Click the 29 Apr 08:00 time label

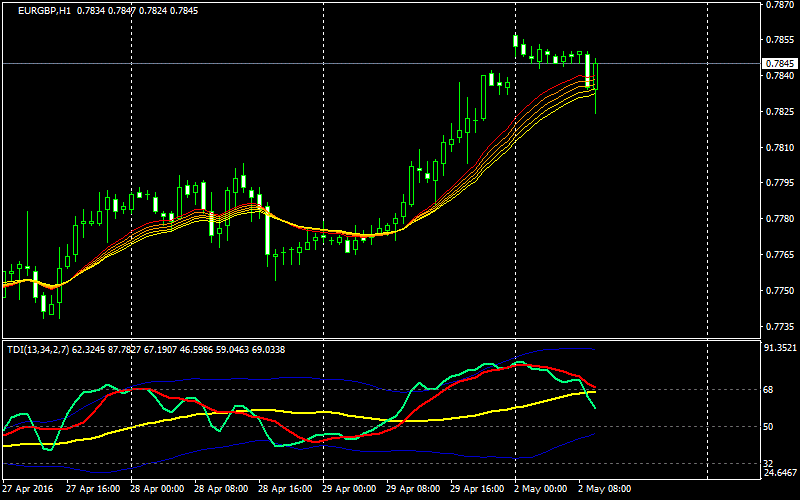coord(413,489)
